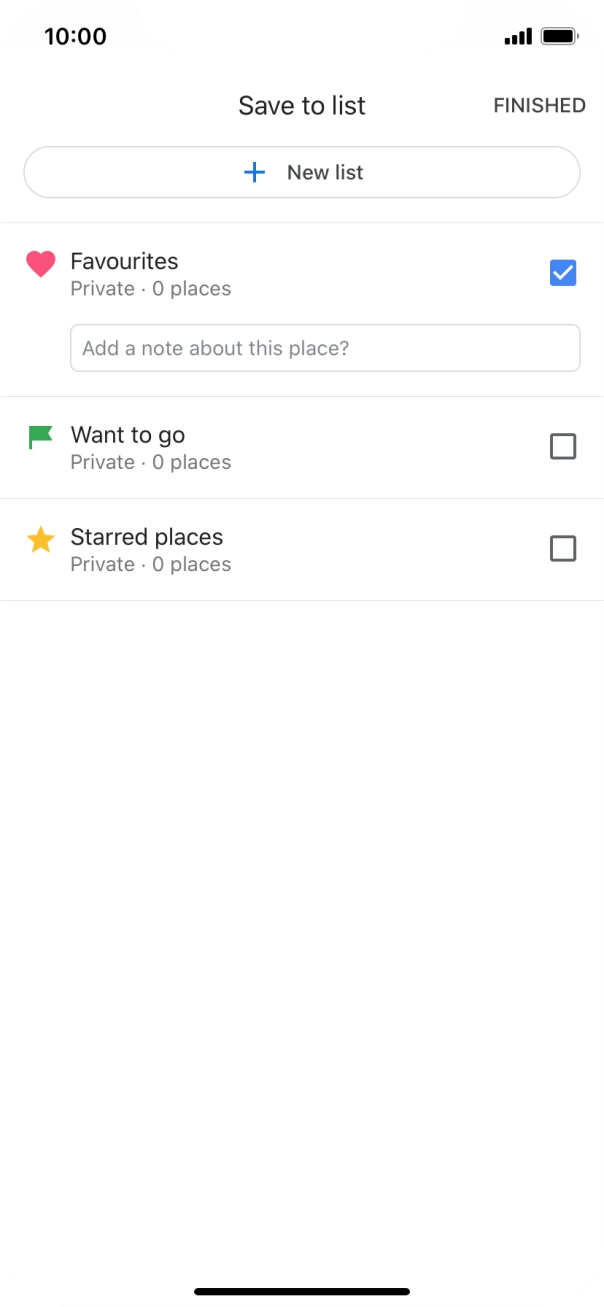Click the pink heart Favourites icon

(x=41, y=264)
